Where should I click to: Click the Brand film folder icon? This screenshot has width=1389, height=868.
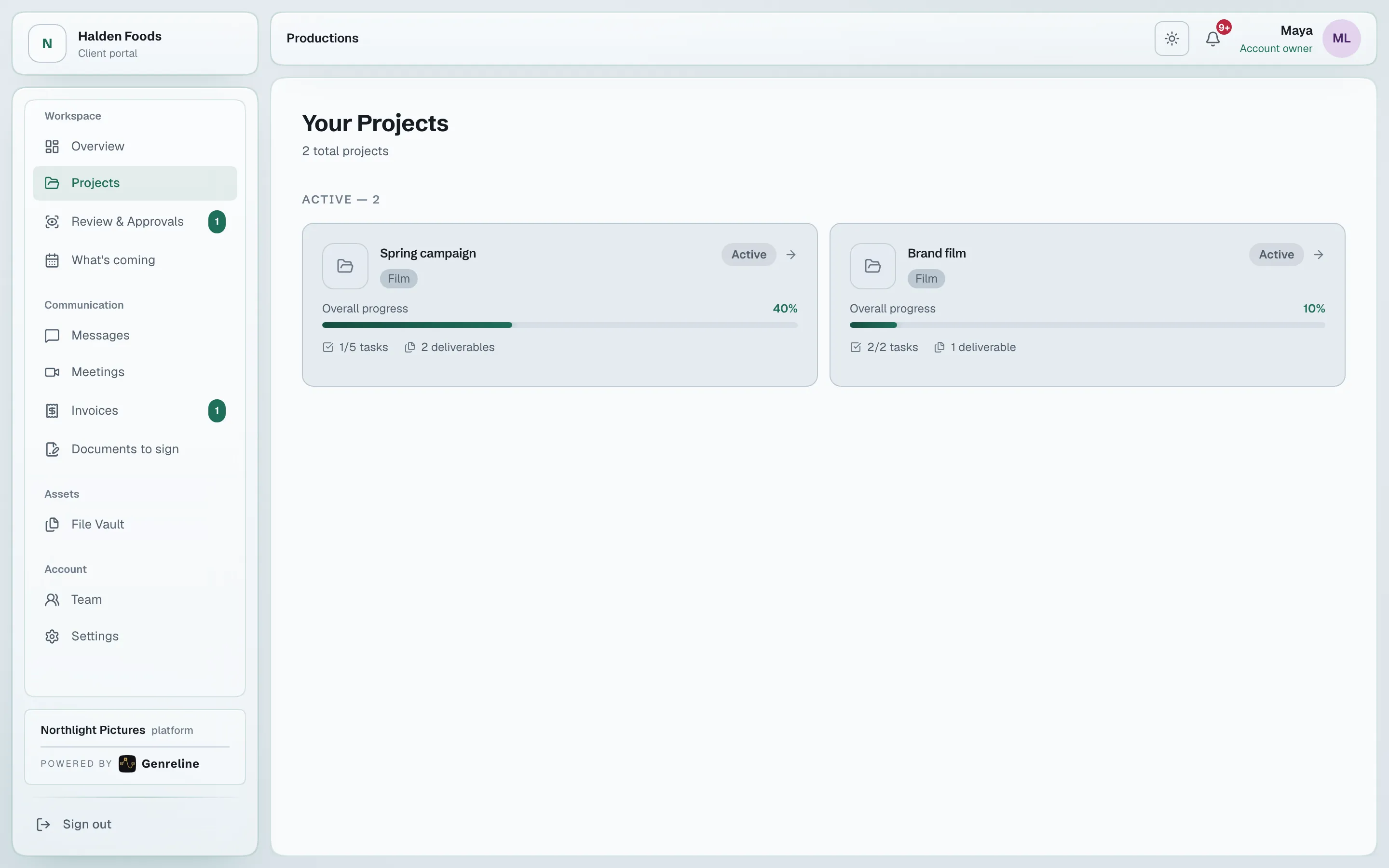coord(872,266)
